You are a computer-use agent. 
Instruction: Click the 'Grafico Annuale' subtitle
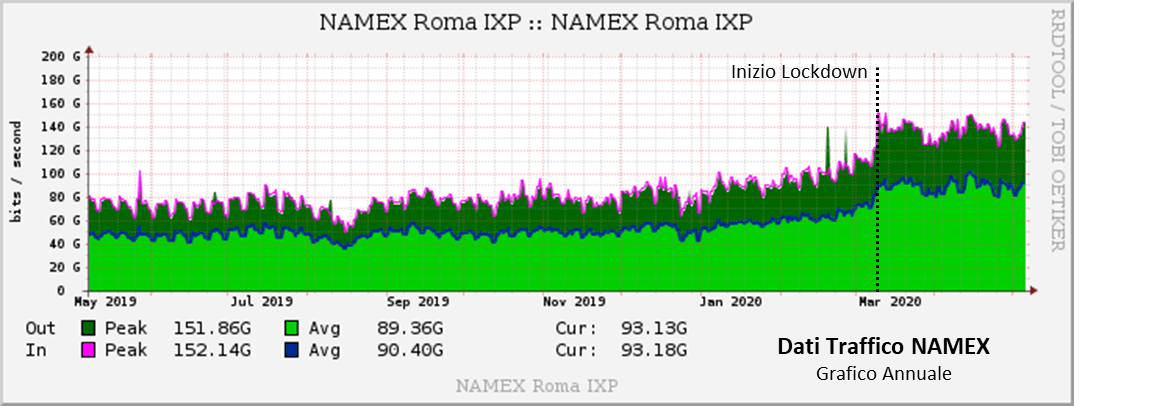coord(883,373)
